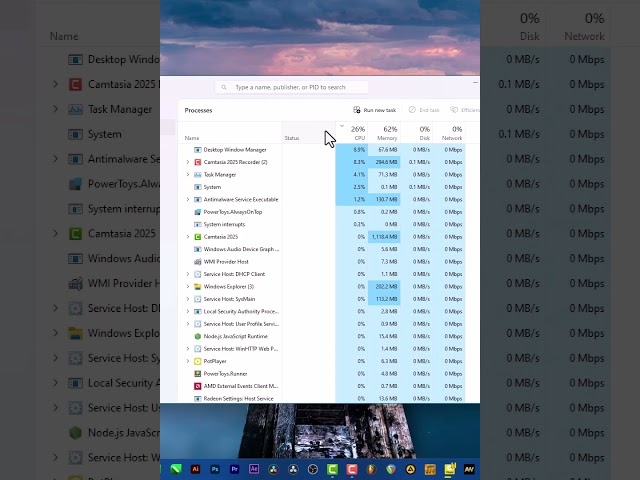This screenshot has height=480, width=640.
Task: Expand the Camtasia 2025 Recorder (2) group
Action: [x=188, y=162]
